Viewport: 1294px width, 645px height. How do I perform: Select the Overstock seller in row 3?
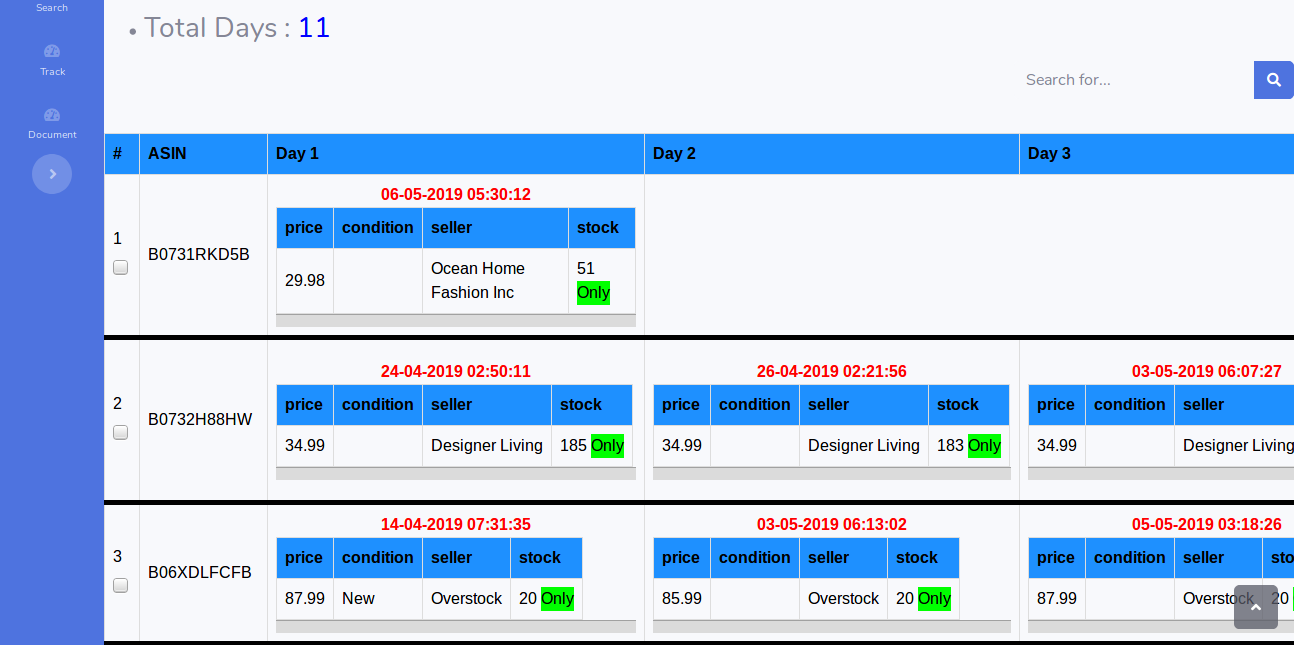[466, 598]
